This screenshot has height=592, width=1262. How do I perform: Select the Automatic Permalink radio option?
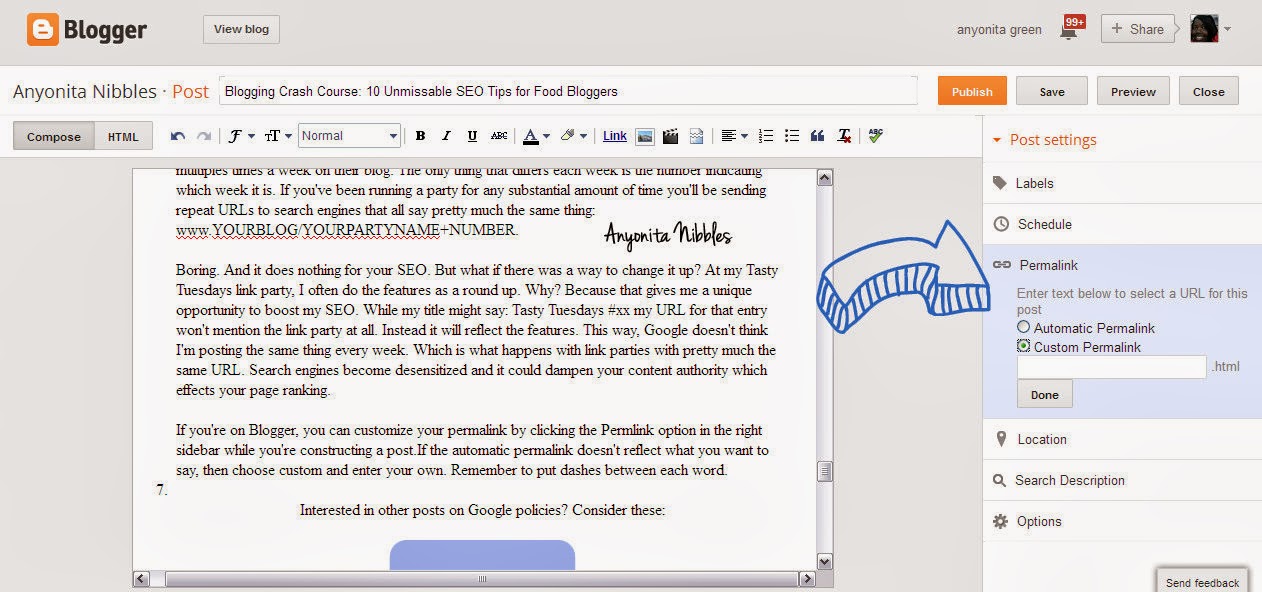tap(1023, 327)
